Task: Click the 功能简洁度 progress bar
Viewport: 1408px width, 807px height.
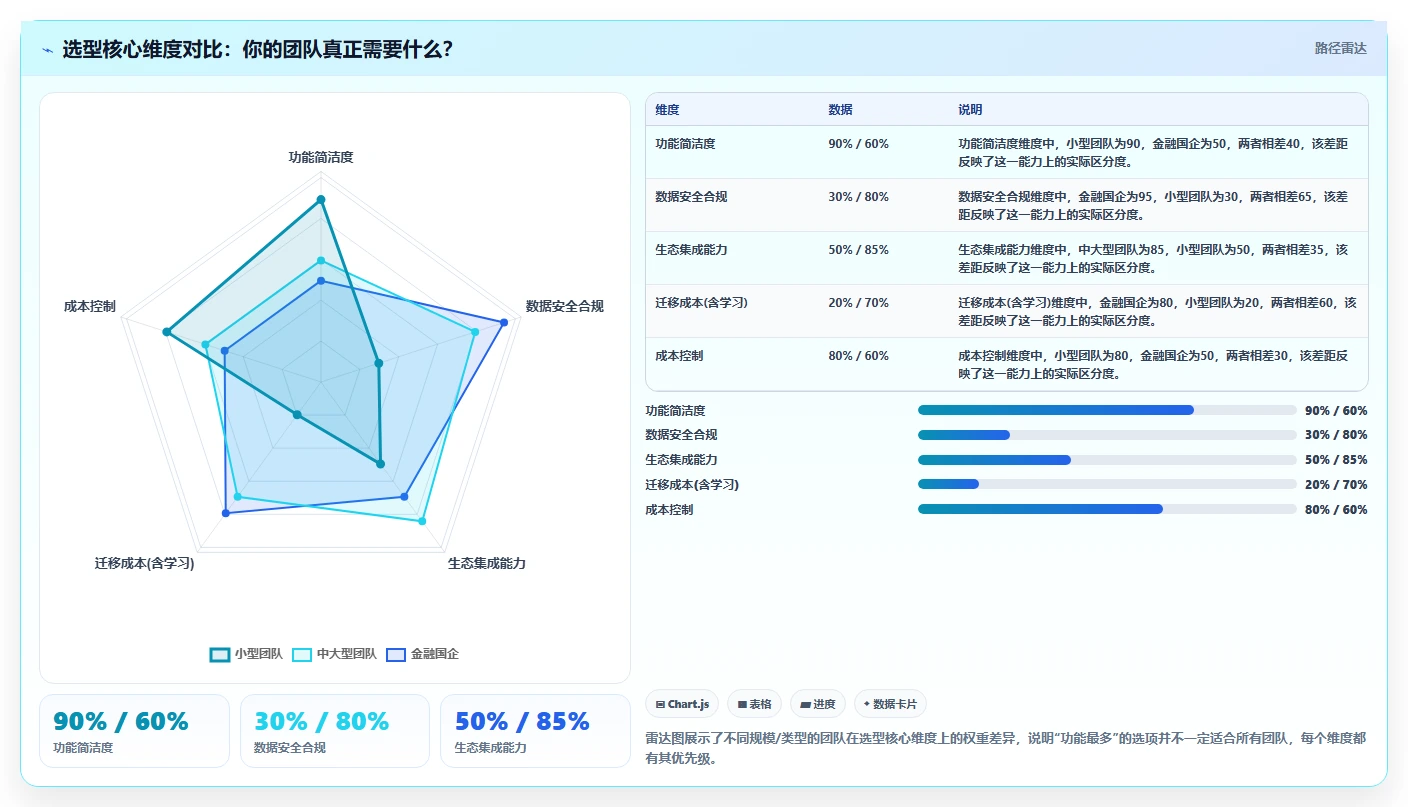Action: click(1107, 410)
